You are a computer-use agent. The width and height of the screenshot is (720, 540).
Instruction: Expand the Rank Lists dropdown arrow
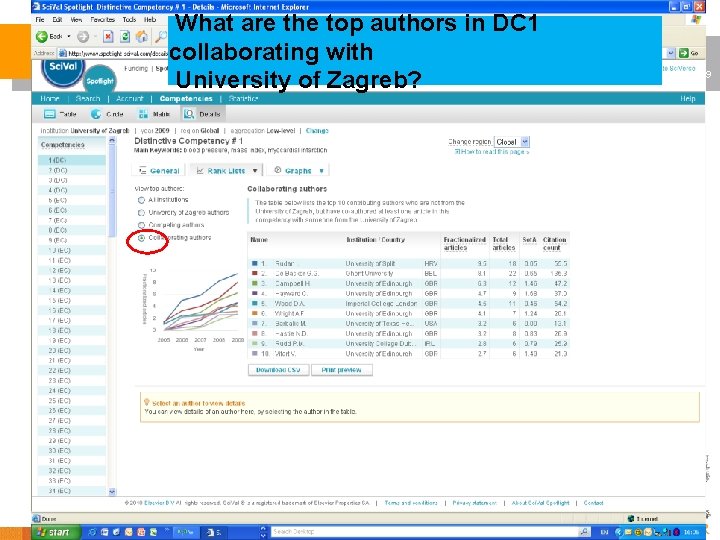click(x=255, y=170)
